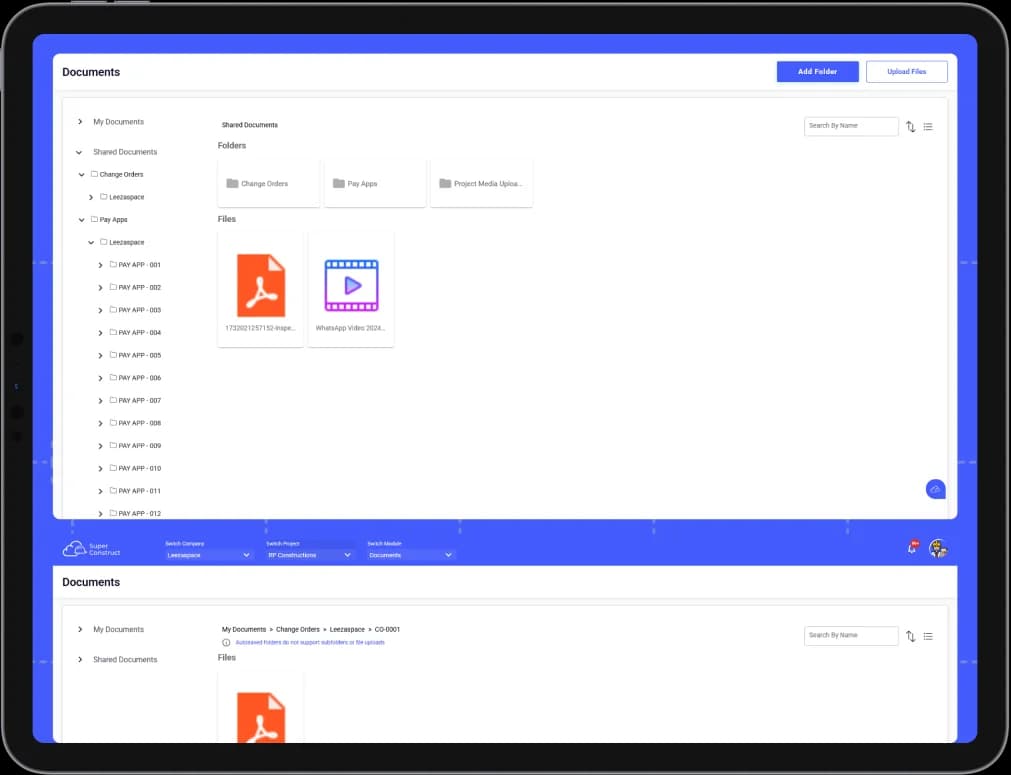Click the PAY APP - 008 folder icon

(113, 422)
